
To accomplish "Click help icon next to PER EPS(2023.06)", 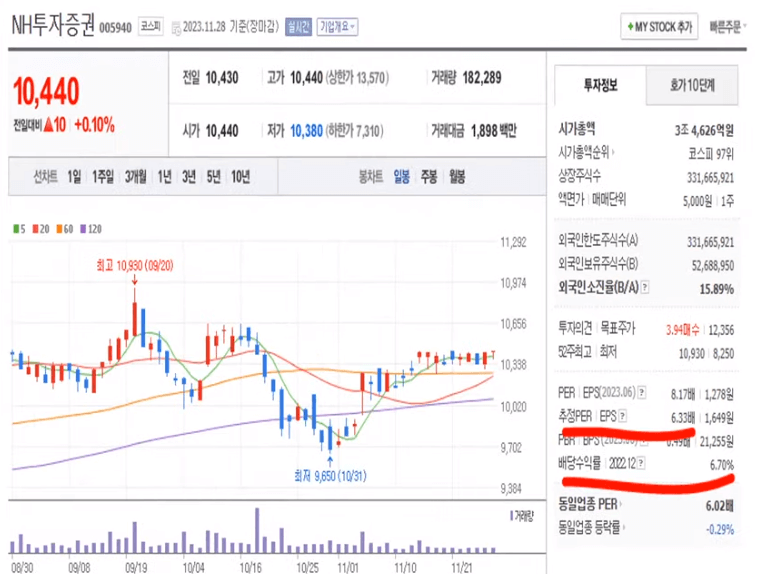I will [x=642, y=392].
